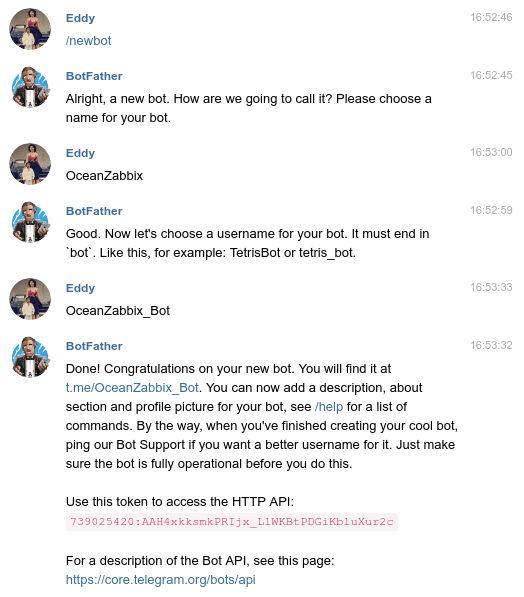Click BotFather's avatar beside the Done! Congratulations message

point(30,357)
